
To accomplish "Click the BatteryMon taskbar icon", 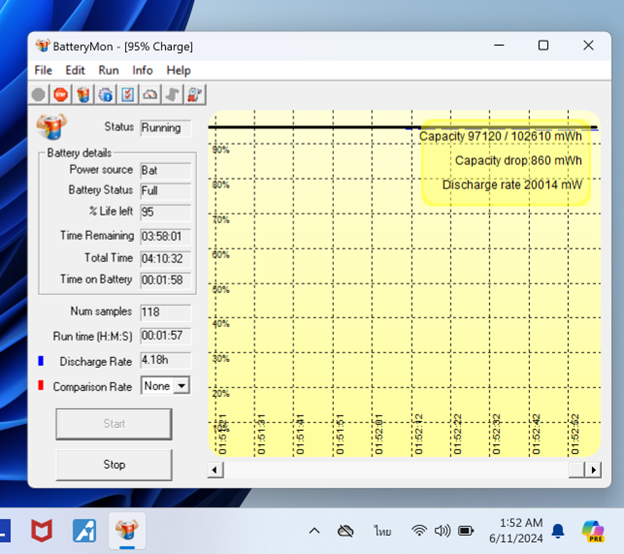I will [x=127, y=530].
